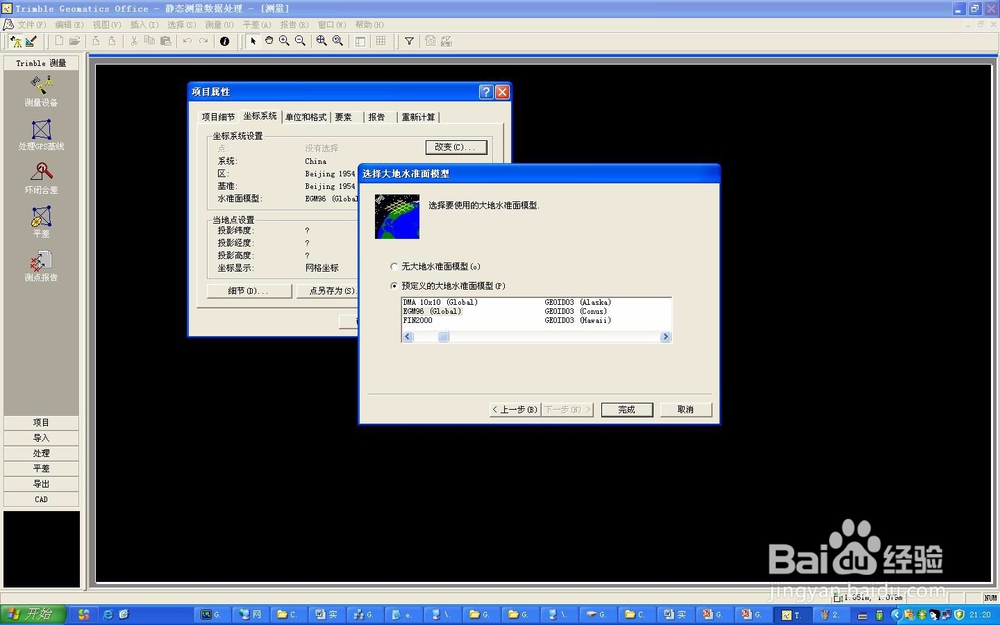The height and width of the screenshot is (625, 1000).
Task: Select GEOID03 (Hawaii) geoid model
Action: 578,320
